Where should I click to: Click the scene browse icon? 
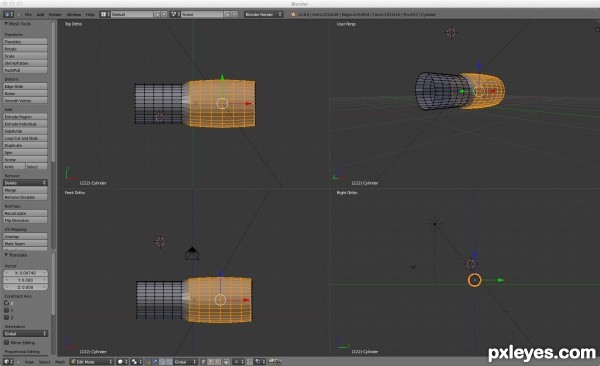175,14
